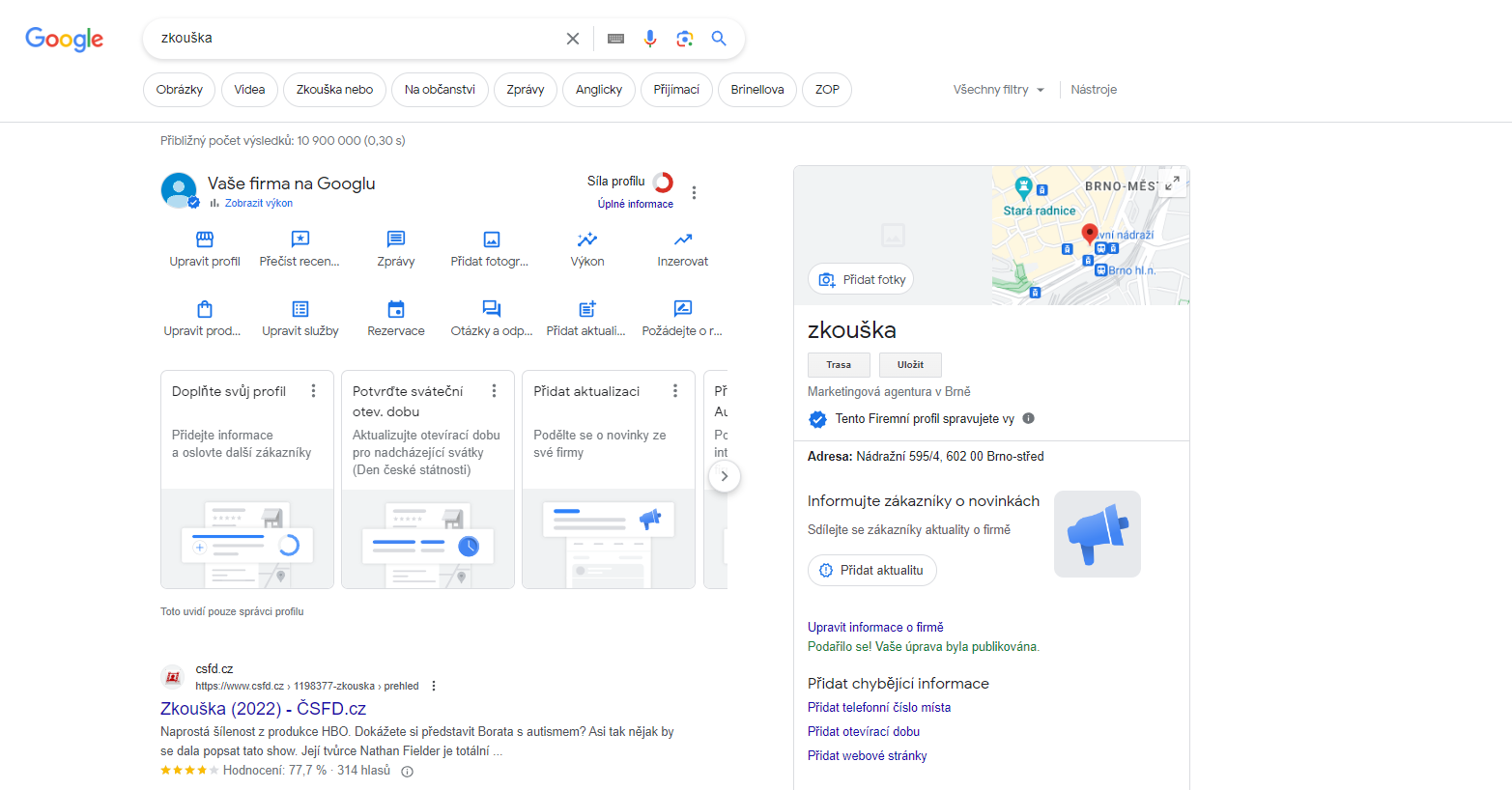This screenshot has height=790, width=1512.
Task: Open Přidat fotografii shortcut
Action: click(x=490, y=249)
